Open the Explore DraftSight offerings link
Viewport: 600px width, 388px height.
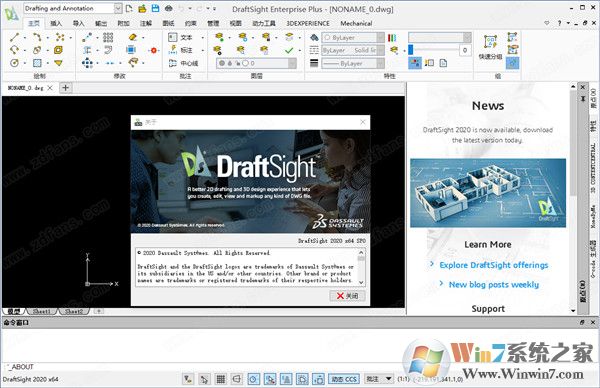pos(494,265)
